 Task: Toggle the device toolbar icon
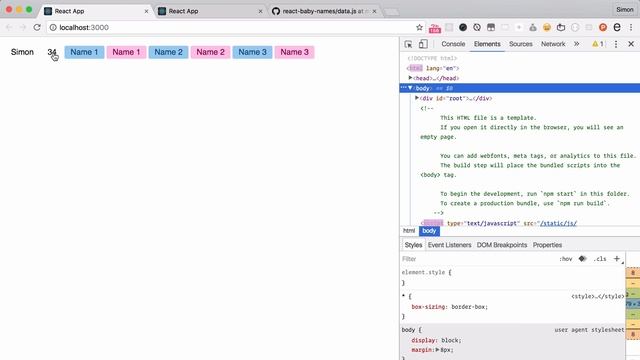(423, 44)
